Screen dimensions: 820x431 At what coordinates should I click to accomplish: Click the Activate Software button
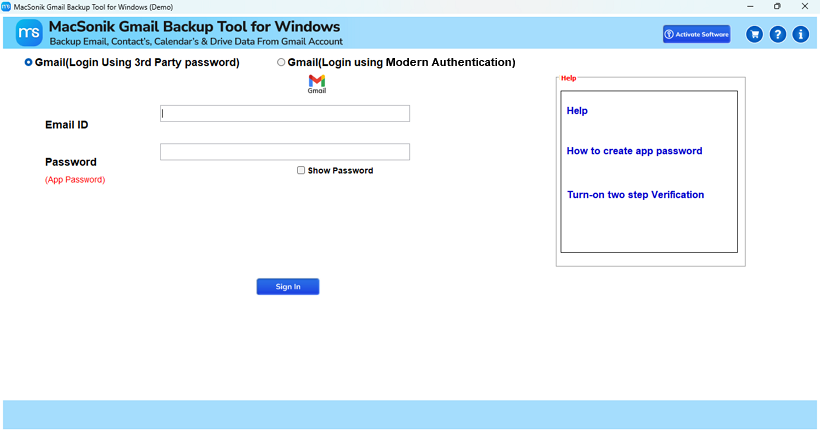697,35
